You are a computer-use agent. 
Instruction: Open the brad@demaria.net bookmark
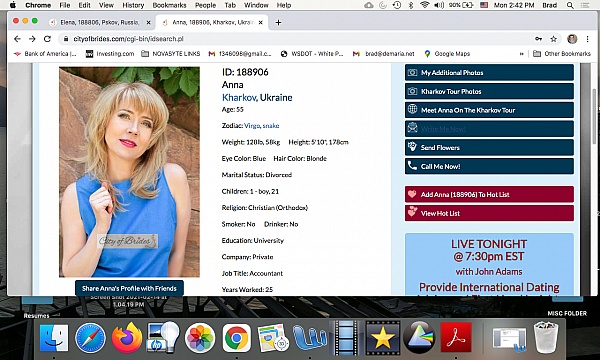tap(384, 54)
